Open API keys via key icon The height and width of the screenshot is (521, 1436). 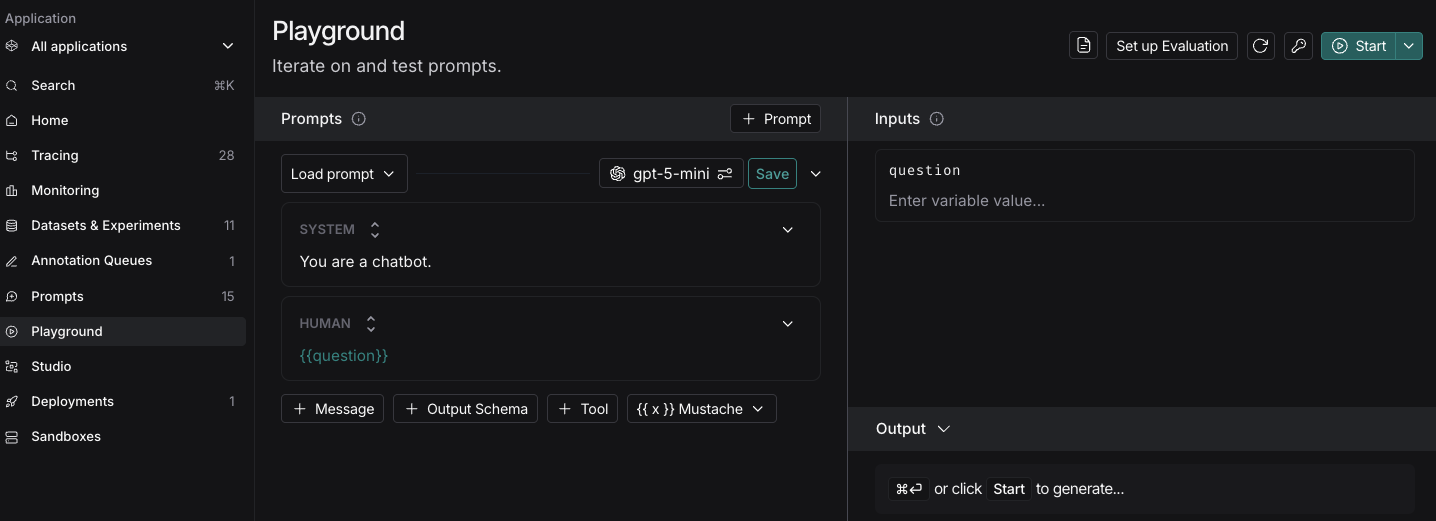[x=1298, y=46]
